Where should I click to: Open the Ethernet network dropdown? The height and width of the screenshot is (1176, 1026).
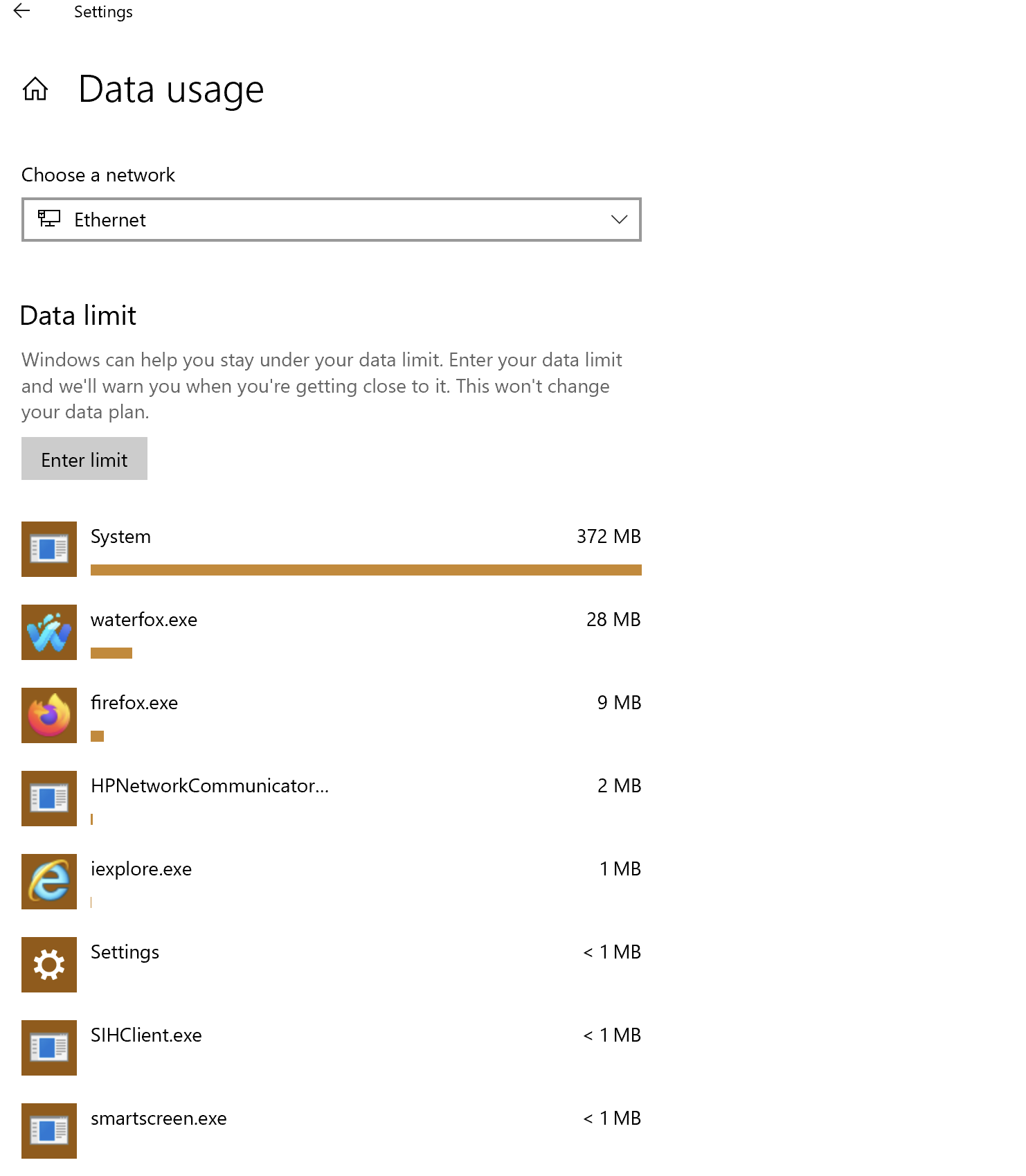(331, 220)
